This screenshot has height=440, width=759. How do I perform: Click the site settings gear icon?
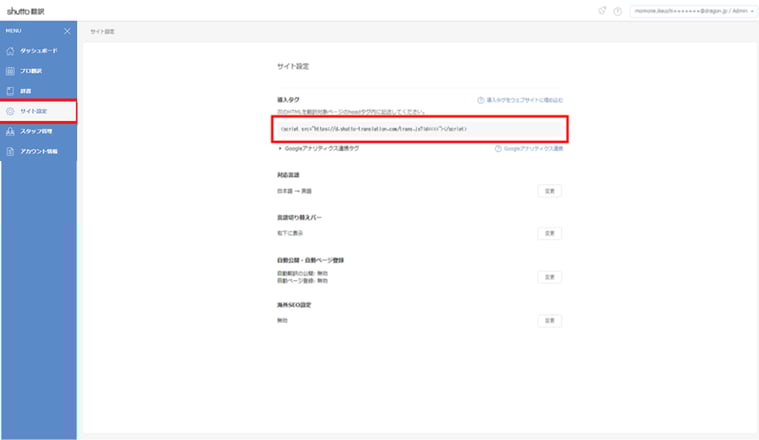click(10, 111)
